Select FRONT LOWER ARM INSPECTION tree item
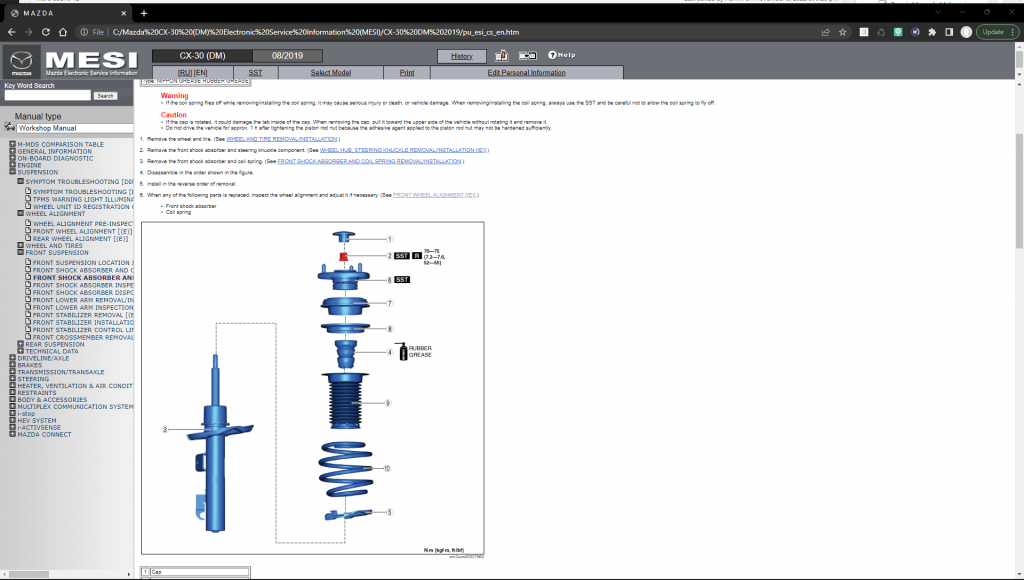The image size is (1024, 580). click(x=82, y=307)
